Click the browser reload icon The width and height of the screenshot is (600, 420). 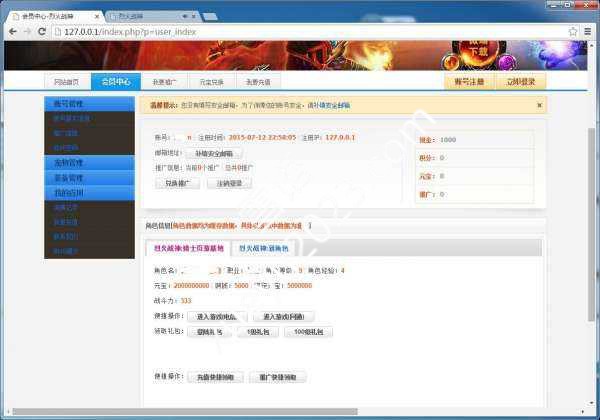point(42,31)
